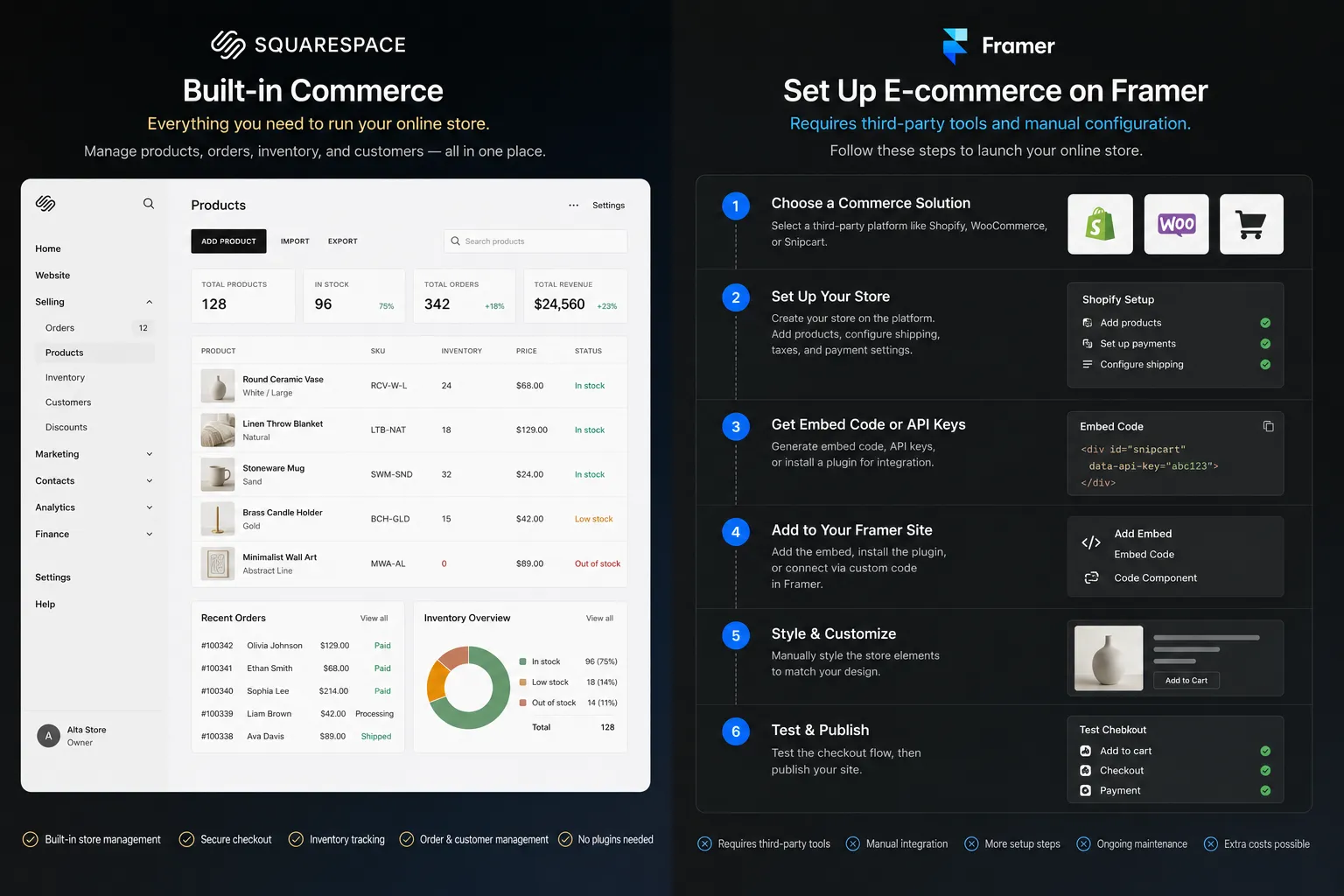Image resolution: width=1344 pixels, height=896 pixels.
Task: Toggle the Payment green checkmark
Action: pos(1265,790)
